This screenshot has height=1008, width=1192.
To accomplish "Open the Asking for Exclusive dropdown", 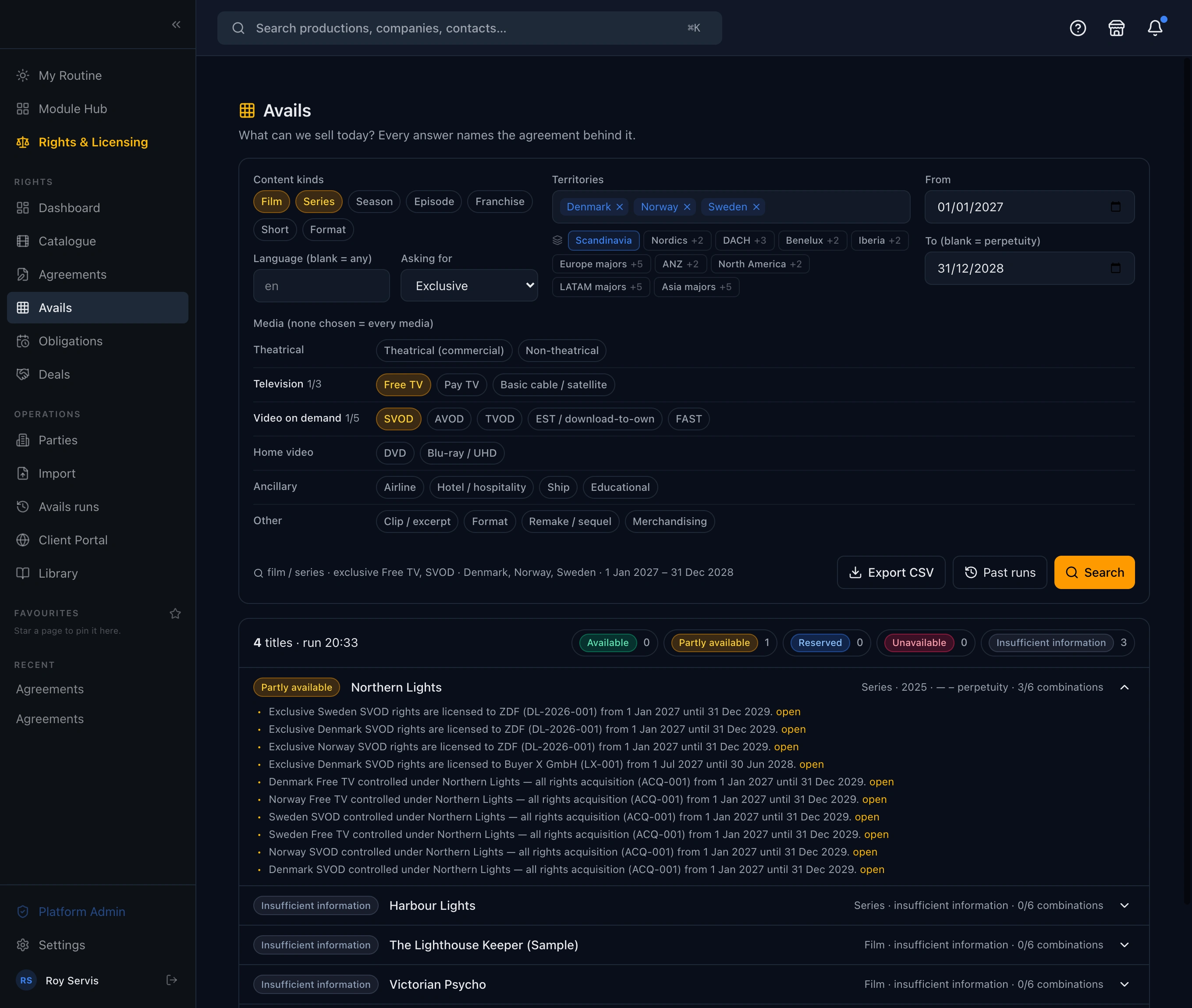I will pos(469,286).
